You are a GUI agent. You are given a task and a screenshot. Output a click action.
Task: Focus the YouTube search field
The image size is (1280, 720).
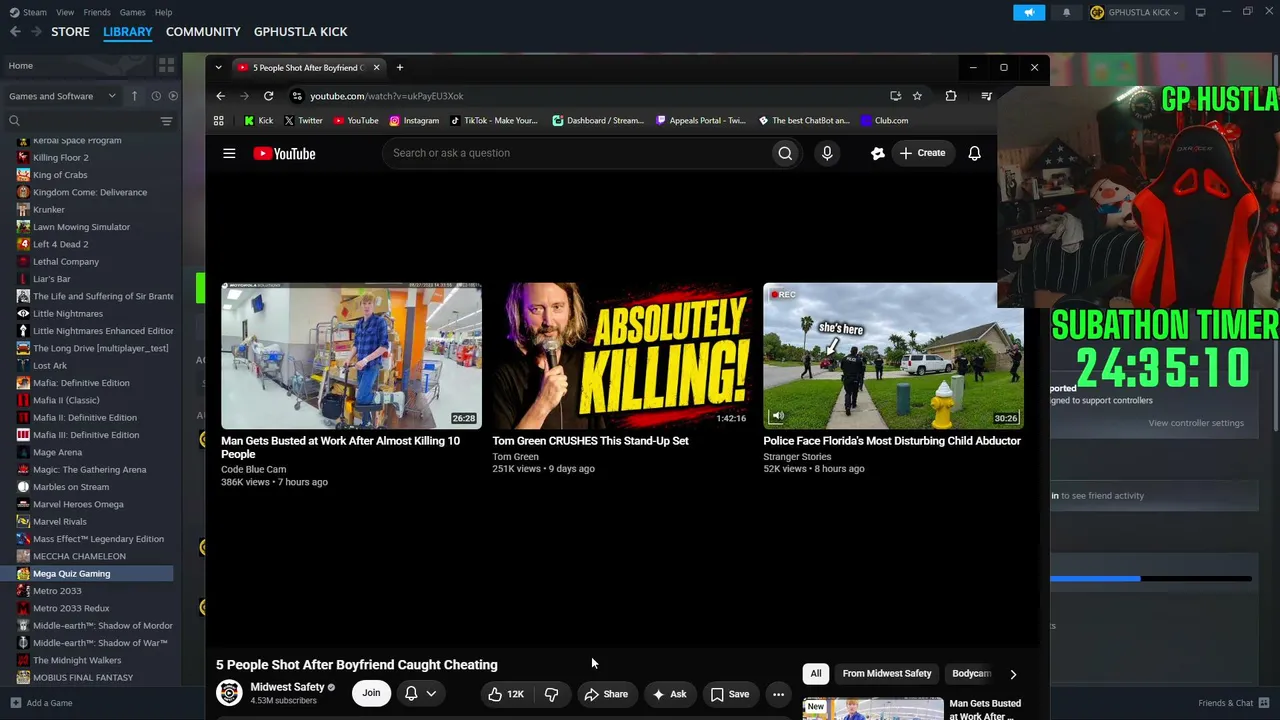[575, 153]
